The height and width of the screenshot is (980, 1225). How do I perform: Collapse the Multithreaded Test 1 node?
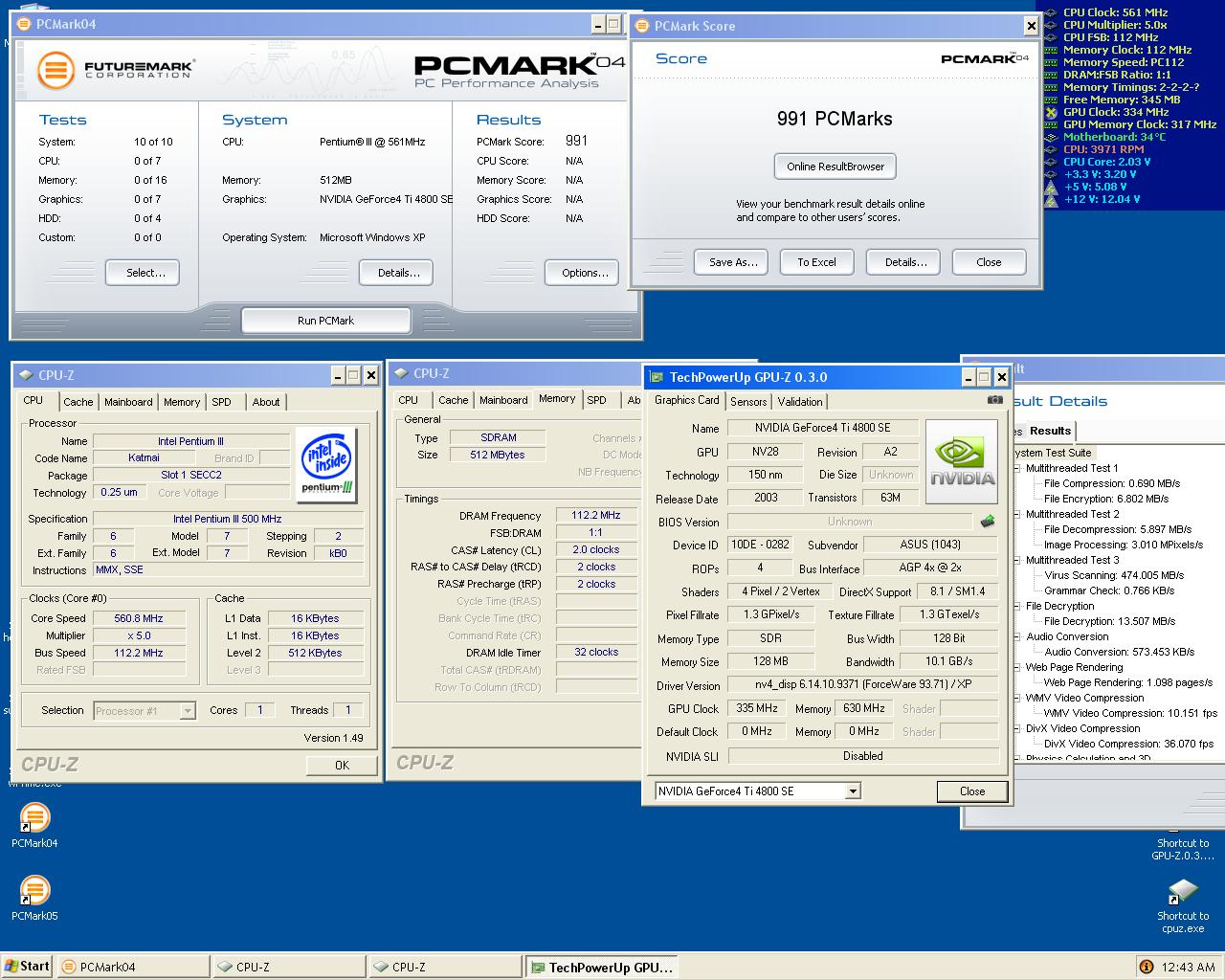pos(1017,468)
